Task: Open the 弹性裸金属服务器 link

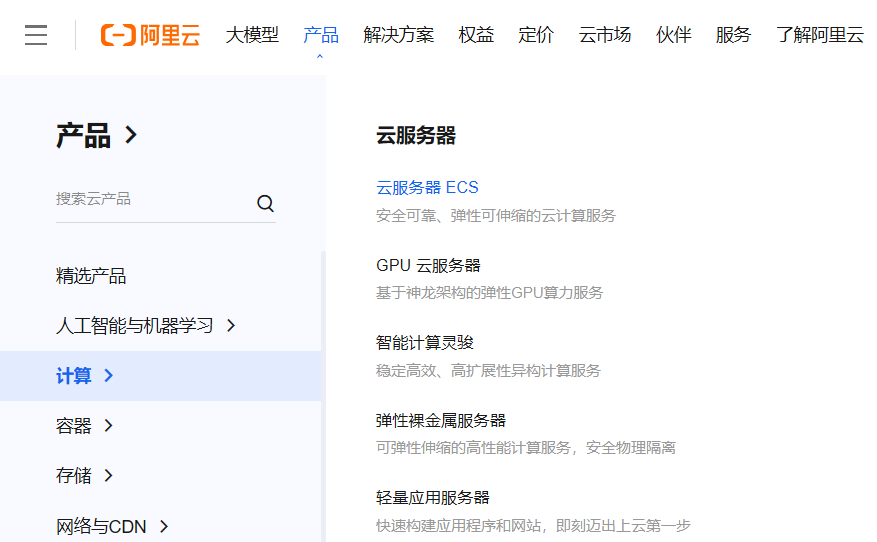Action: coord(441,420)
